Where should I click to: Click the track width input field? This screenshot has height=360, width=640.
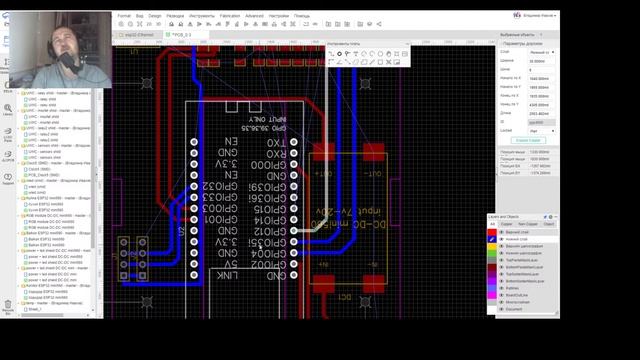pyautogui.click(x=542, y=61)
